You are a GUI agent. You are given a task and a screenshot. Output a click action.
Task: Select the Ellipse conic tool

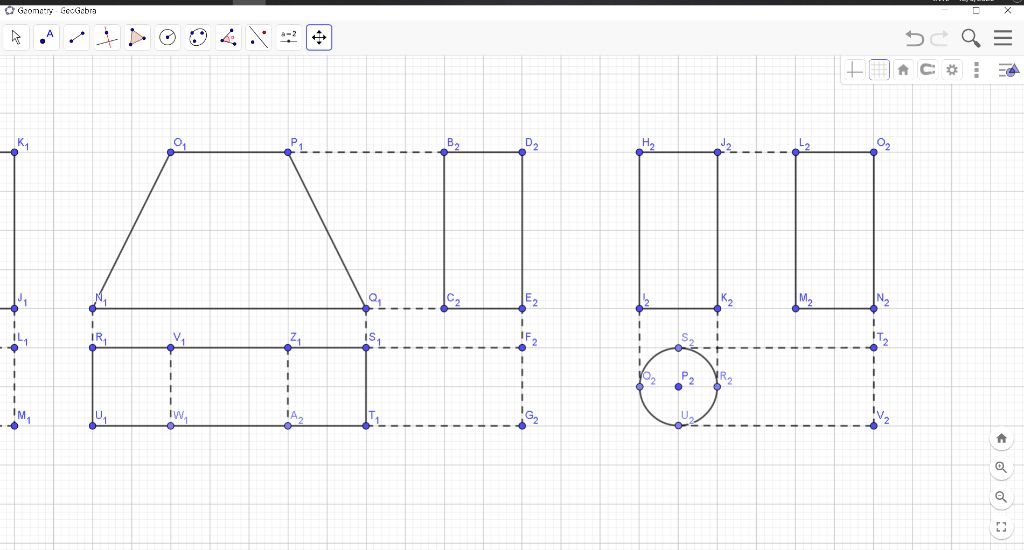coord(198,37)
